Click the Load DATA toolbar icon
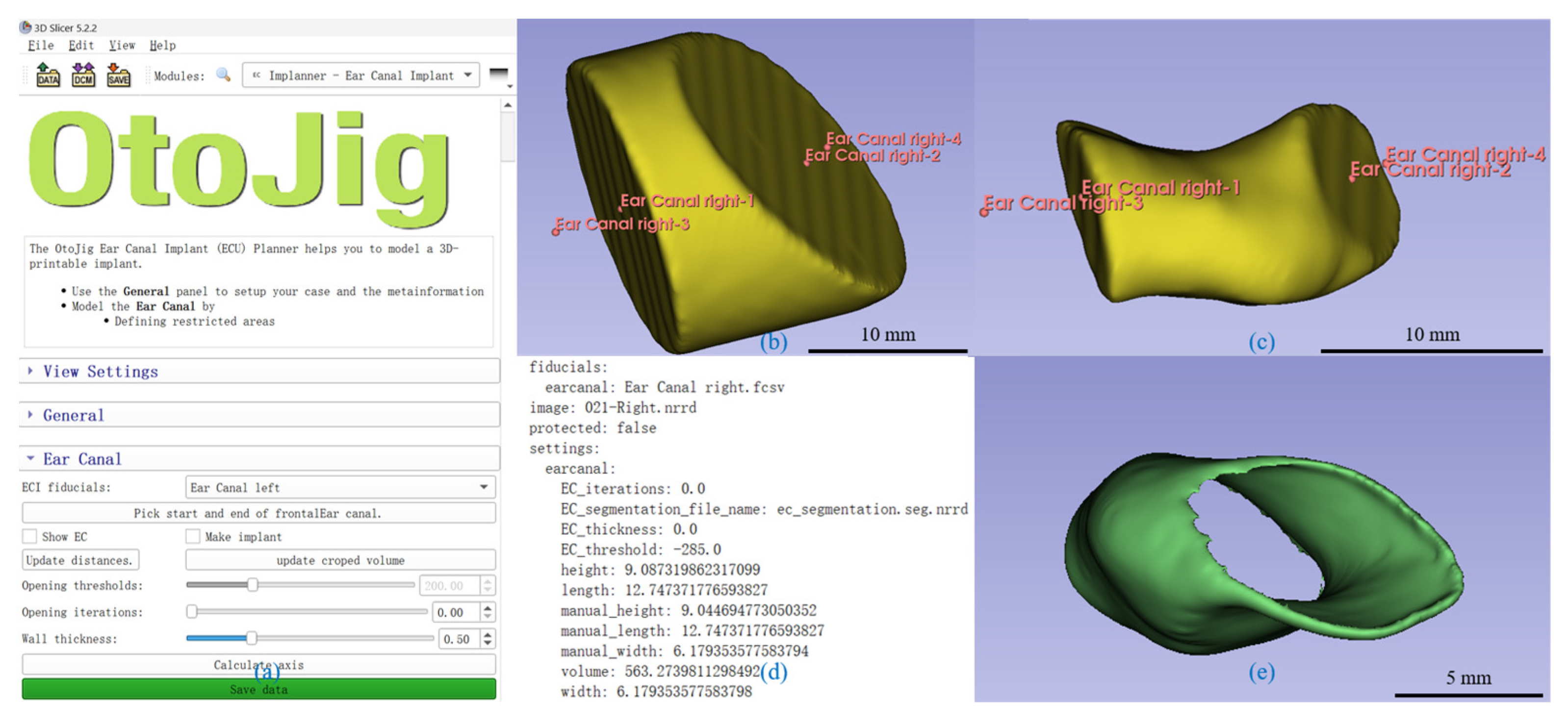Screen dimensions: 1568x722 pos(48,75)
